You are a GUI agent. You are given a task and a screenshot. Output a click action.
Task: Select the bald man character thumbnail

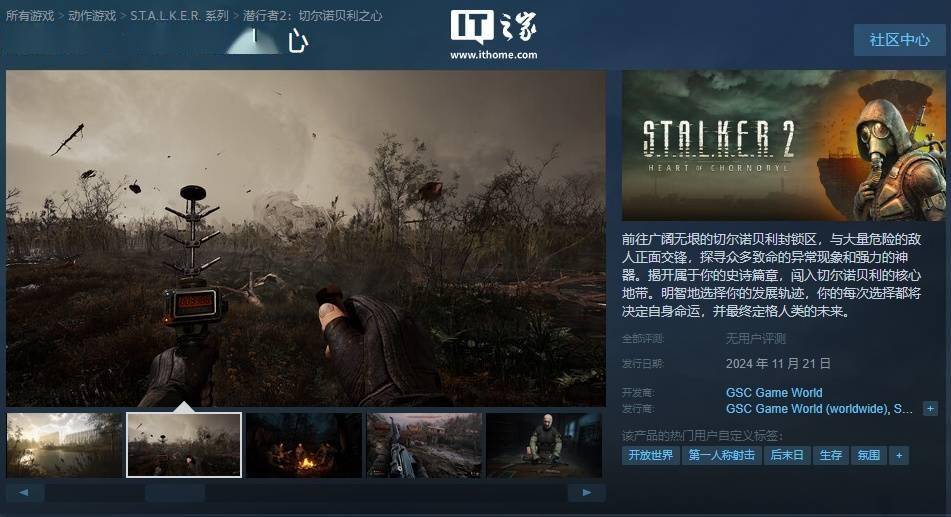coord(544,445)
